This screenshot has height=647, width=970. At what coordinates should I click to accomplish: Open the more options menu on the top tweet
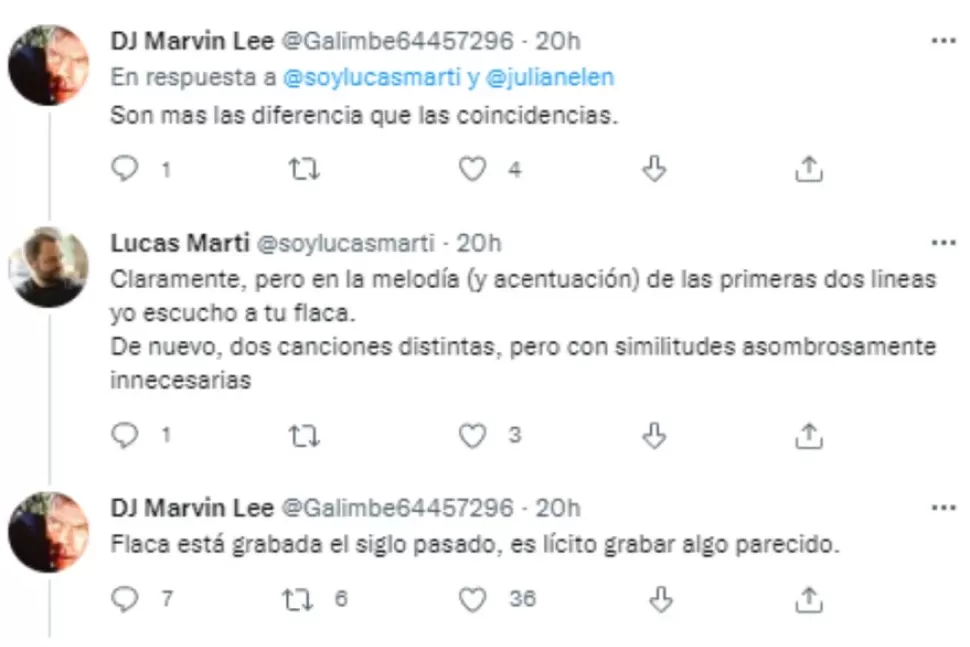tap(941, 38)
